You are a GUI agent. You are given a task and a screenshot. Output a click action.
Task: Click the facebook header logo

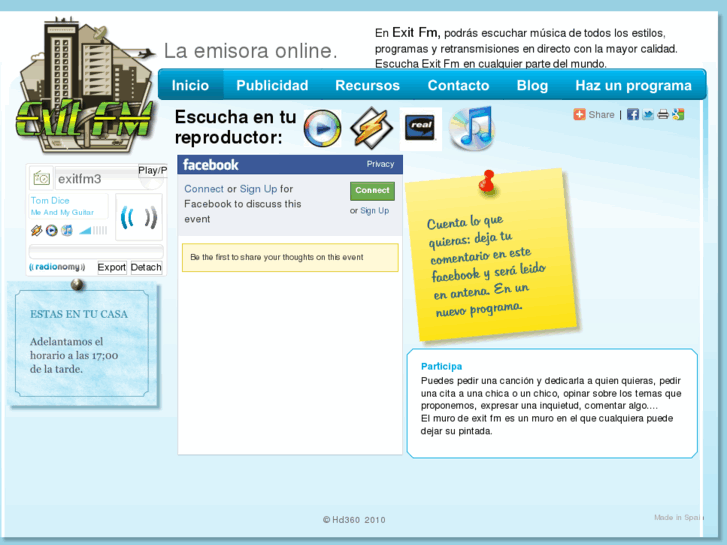pyautogui.click(x=210, y=165)
